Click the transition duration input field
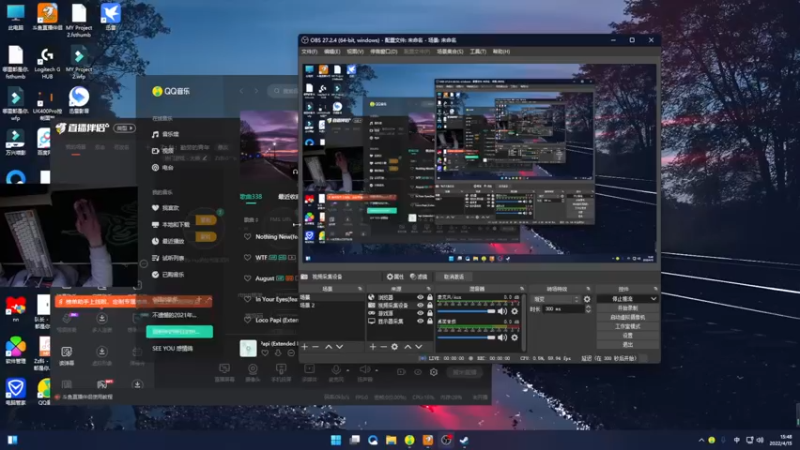Viewport: 800px width, 450px height. (563, 309)
